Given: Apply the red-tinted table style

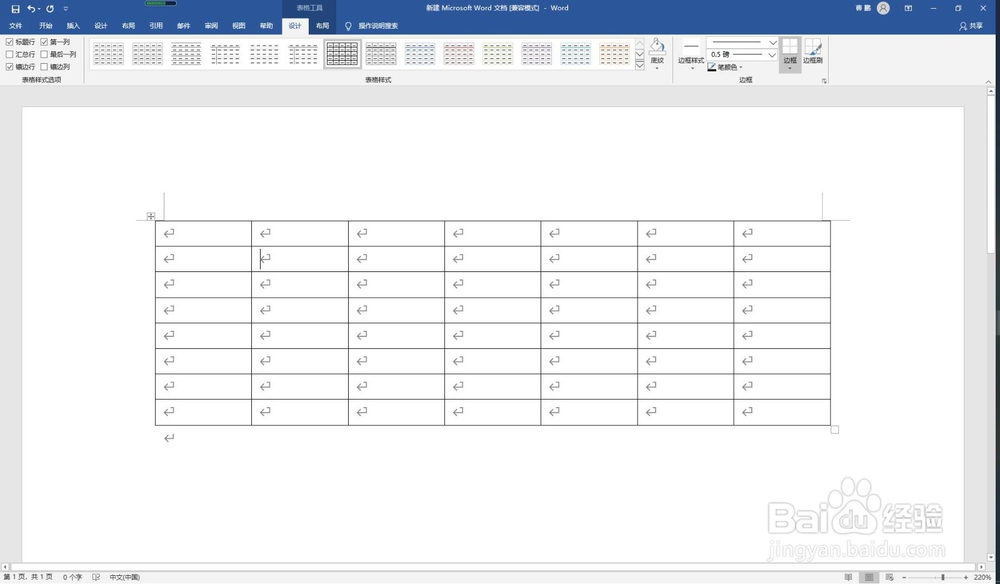Looking at the screenshot, I should 459,54.
